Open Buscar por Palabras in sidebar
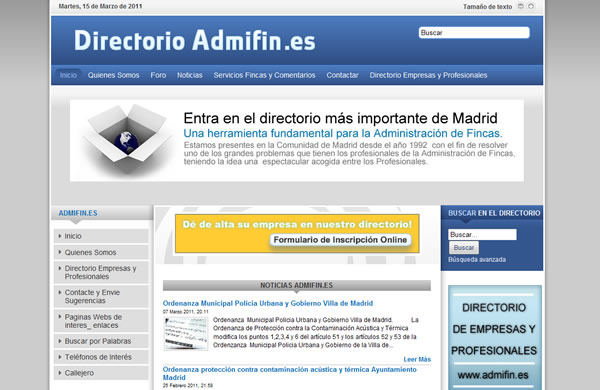 coord(101,341)
